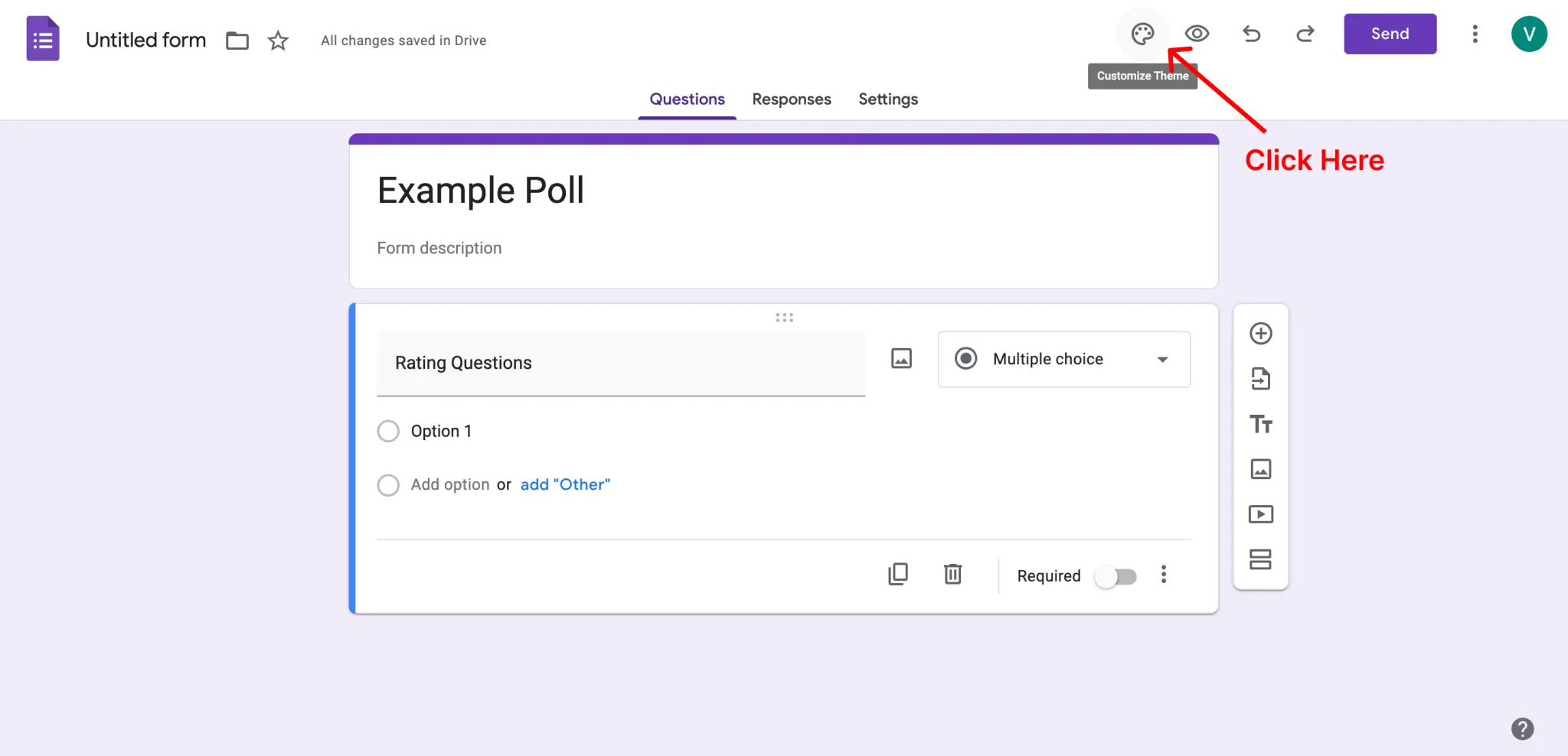The image size is (1568, 756).
Task: Open the question's more options menu
Action: (1163, 575)
